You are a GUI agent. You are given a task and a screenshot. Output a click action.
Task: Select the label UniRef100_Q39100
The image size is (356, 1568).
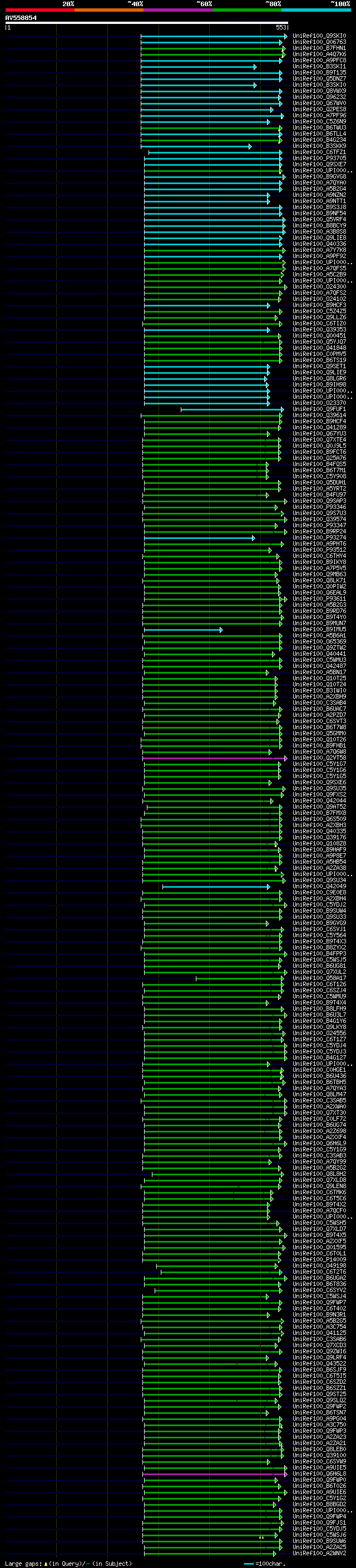(319, 1456)
